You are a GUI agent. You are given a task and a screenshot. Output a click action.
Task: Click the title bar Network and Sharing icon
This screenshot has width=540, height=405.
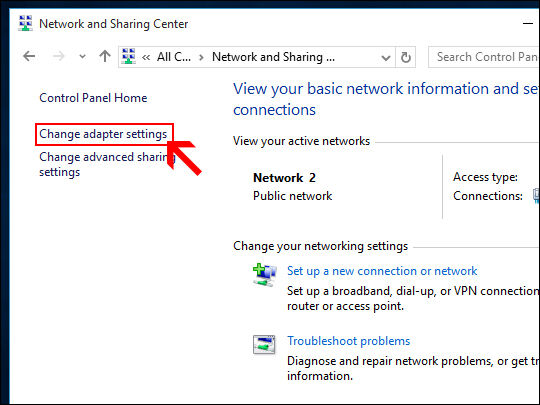[x=25, y=23]
